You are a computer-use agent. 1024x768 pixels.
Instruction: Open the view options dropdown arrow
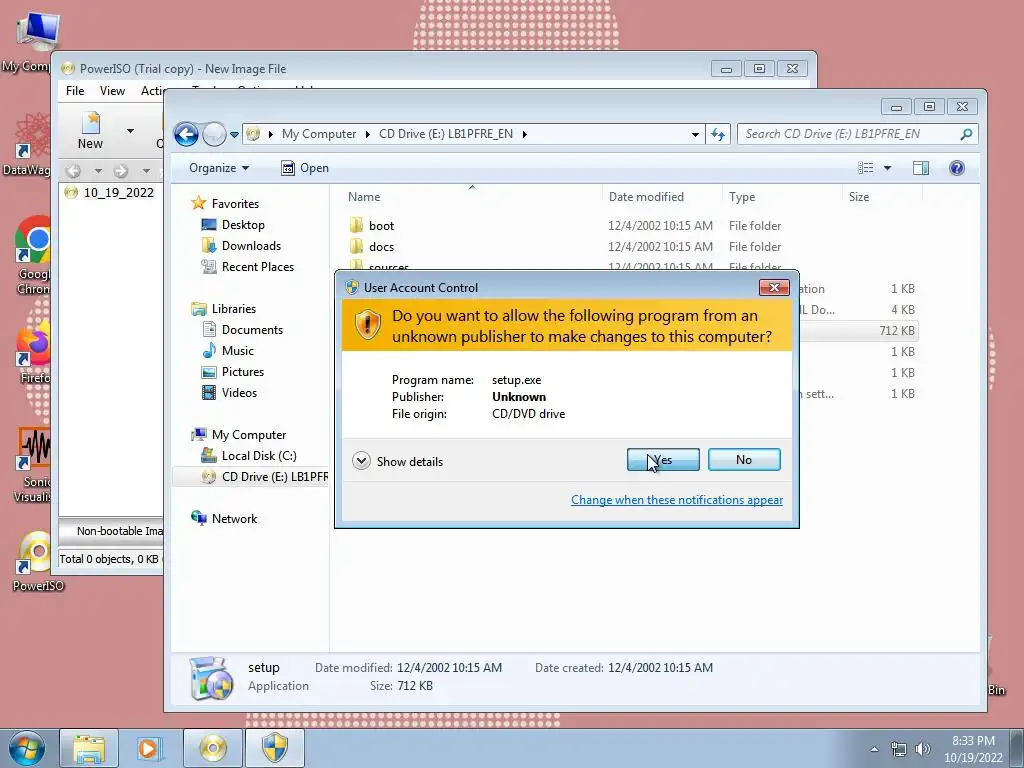(887, 168)
